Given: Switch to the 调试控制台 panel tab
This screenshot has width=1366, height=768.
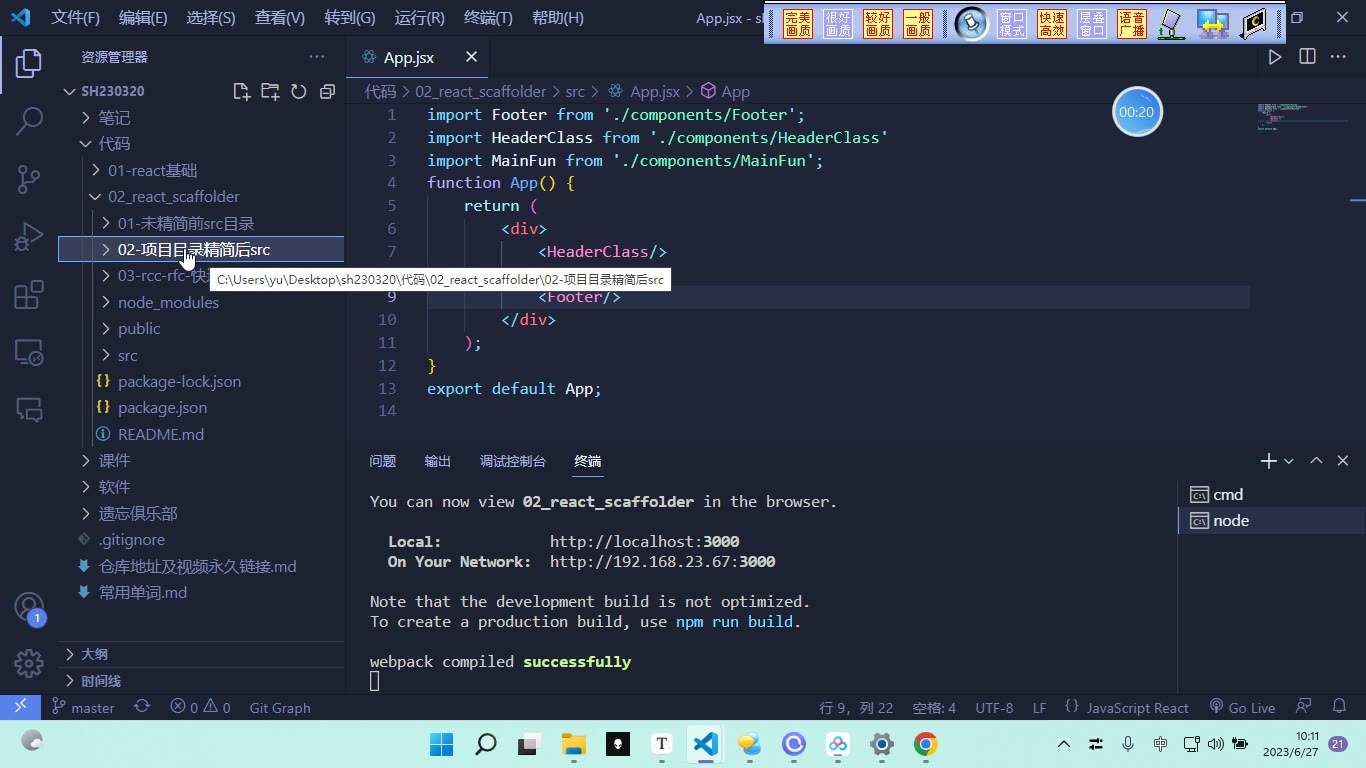Looking at the screenshot, I should point(513,461).
